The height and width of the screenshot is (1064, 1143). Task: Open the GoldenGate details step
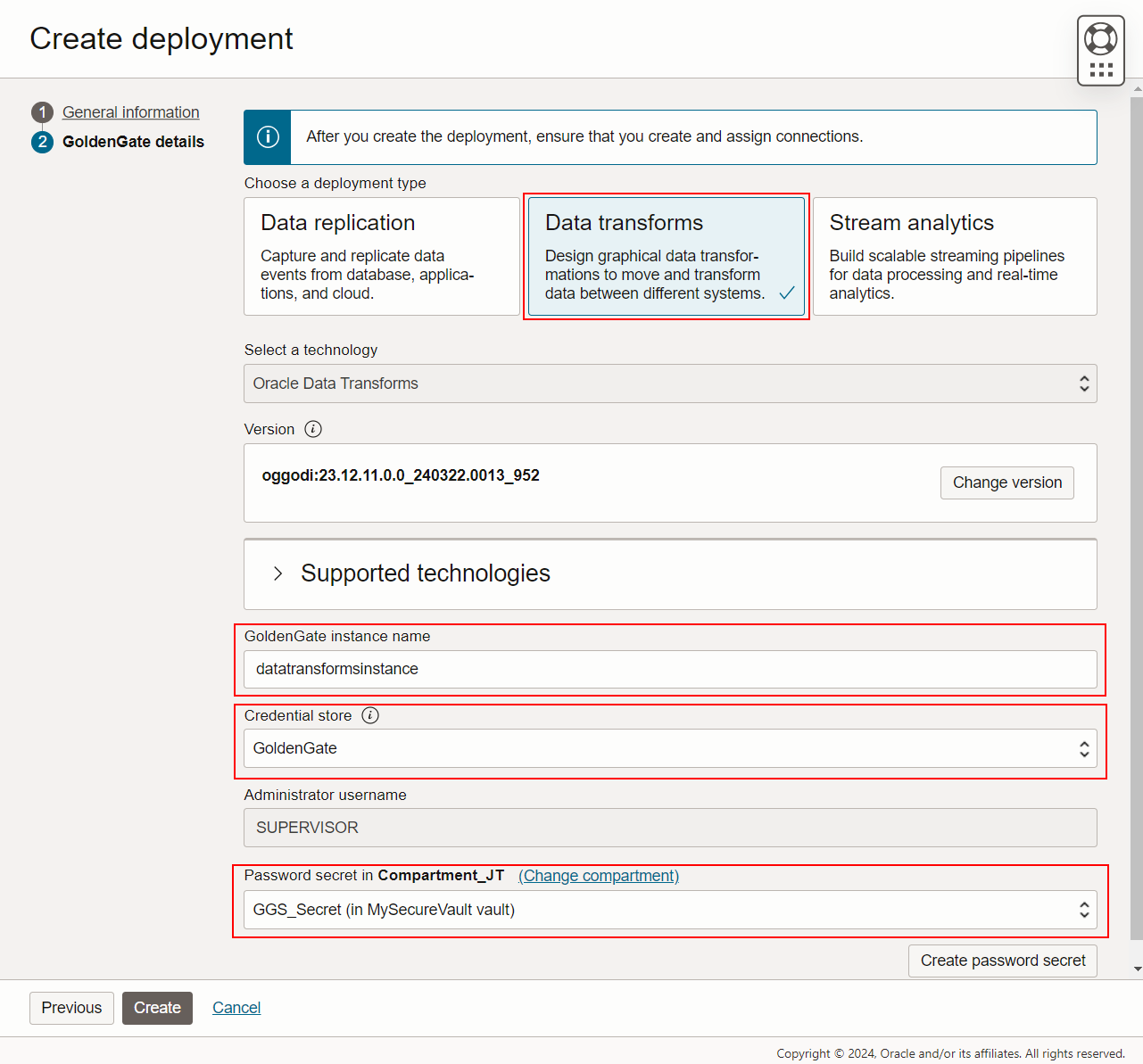(x=134, y=142)
